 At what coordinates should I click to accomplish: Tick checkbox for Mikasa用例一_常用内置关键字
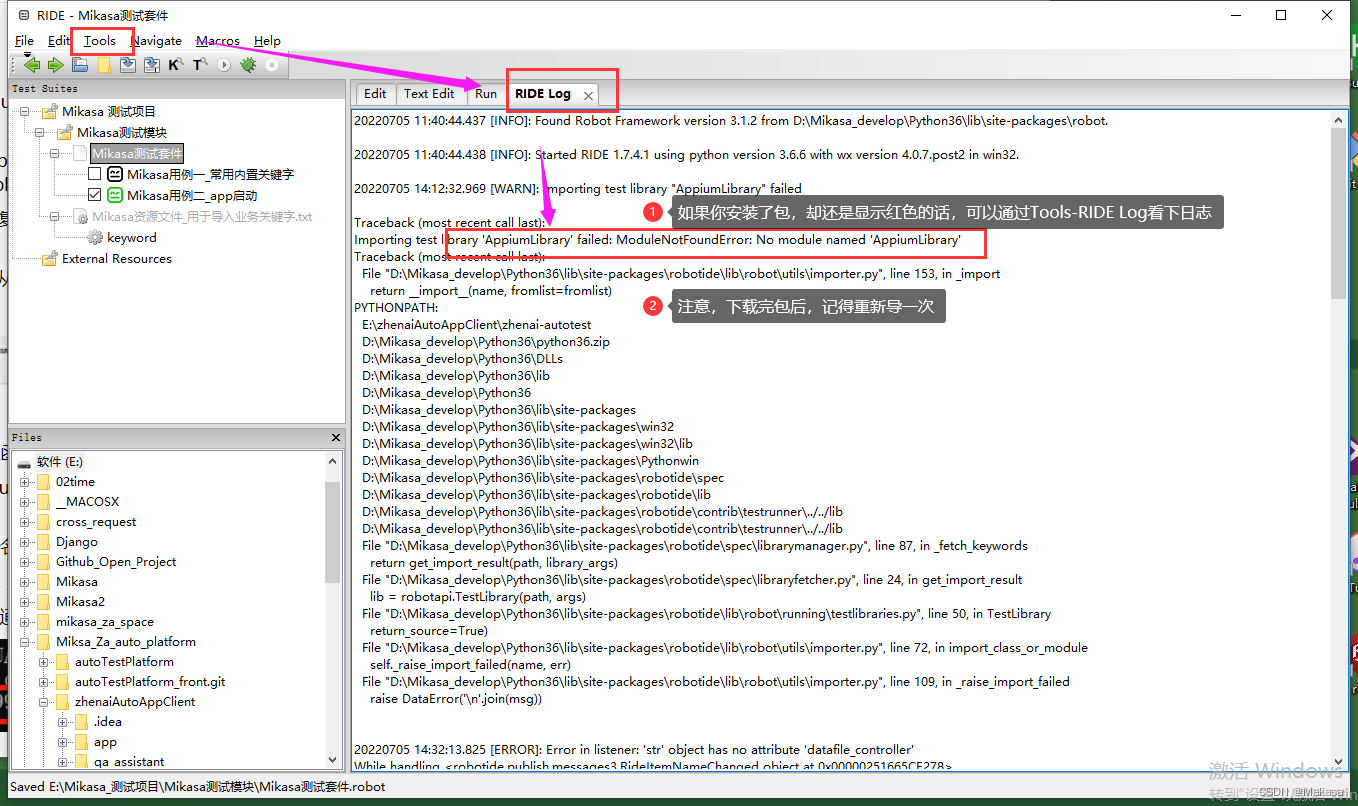pyautogui.click(x=95, y=174)
